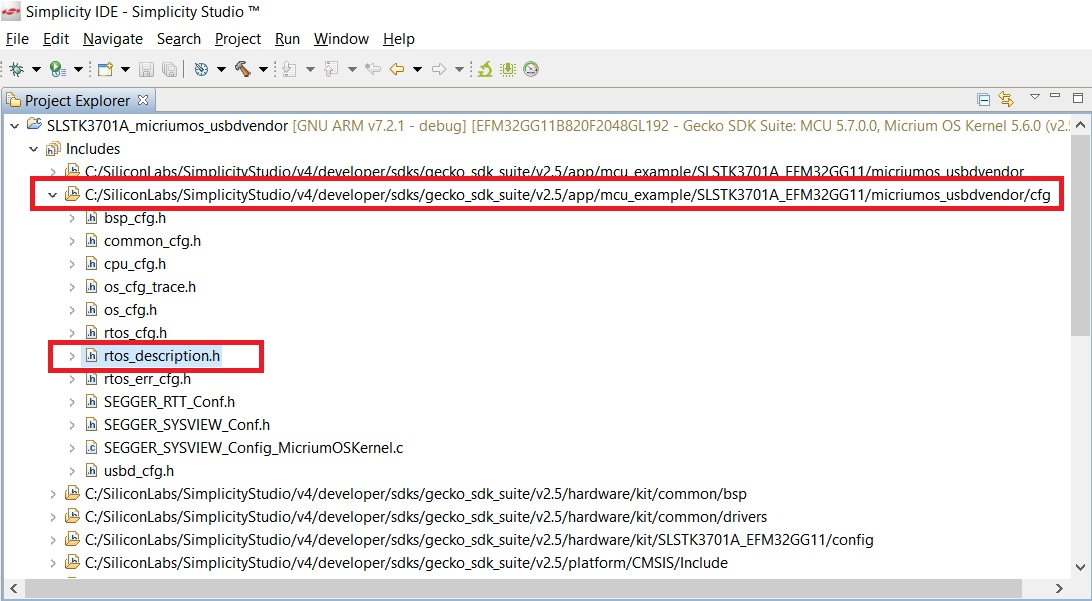The image size is (1092, 601).
Task: Toggle Link with Editor in Project Explorer
Action: pos(1006,99)
